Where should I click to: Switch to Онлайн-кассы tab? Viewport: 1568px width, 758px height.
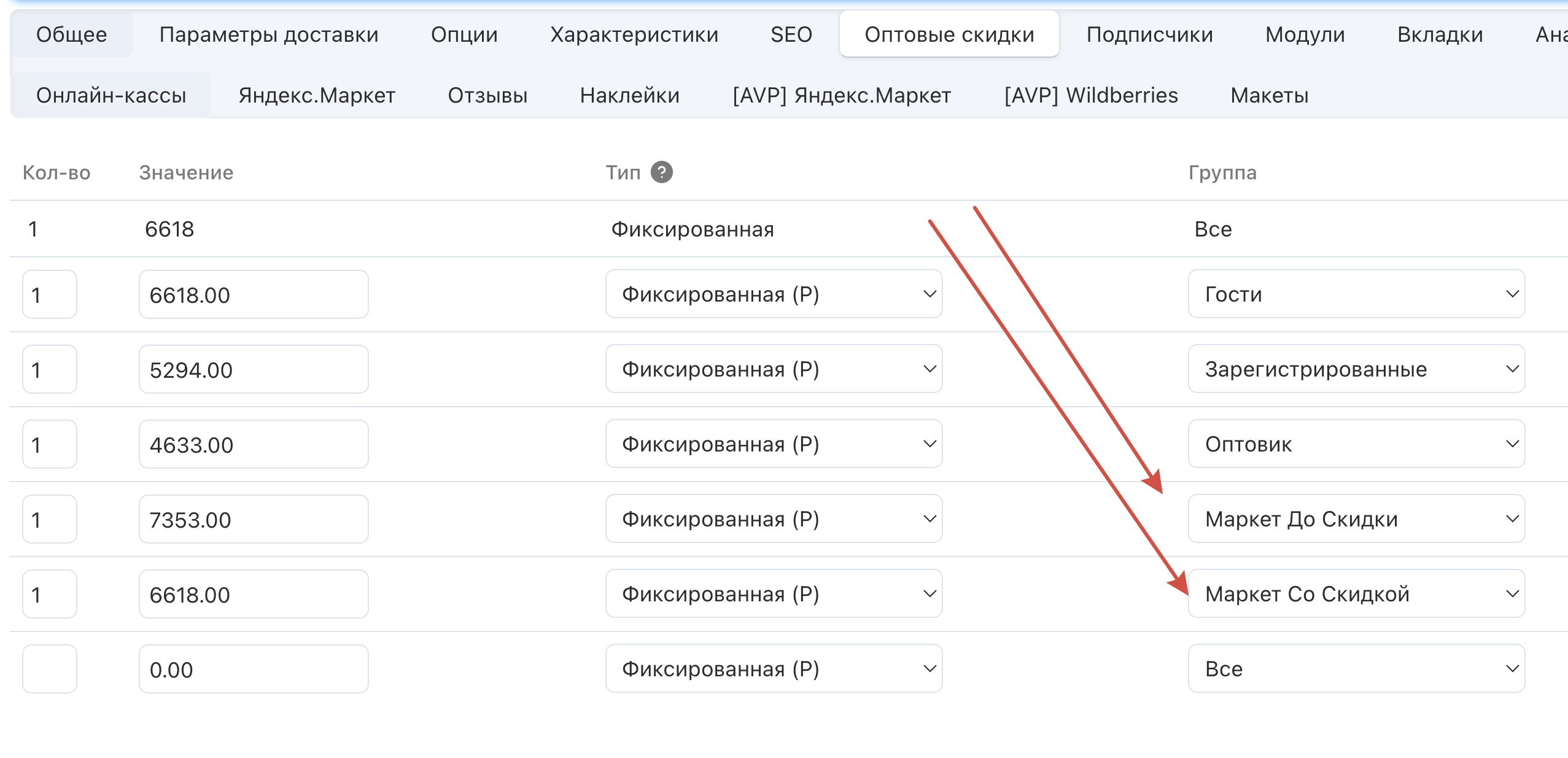[x=111, y=95]
